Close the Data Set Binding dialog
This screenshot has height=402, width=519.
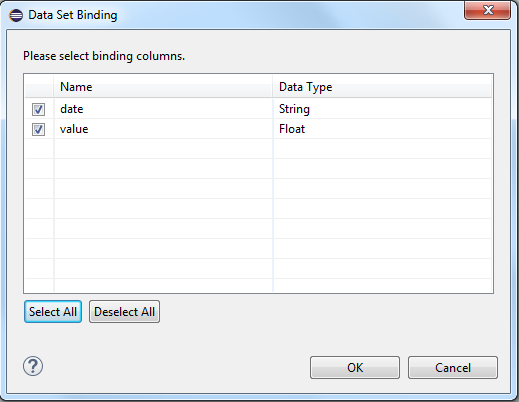click(x=487, y=10)
